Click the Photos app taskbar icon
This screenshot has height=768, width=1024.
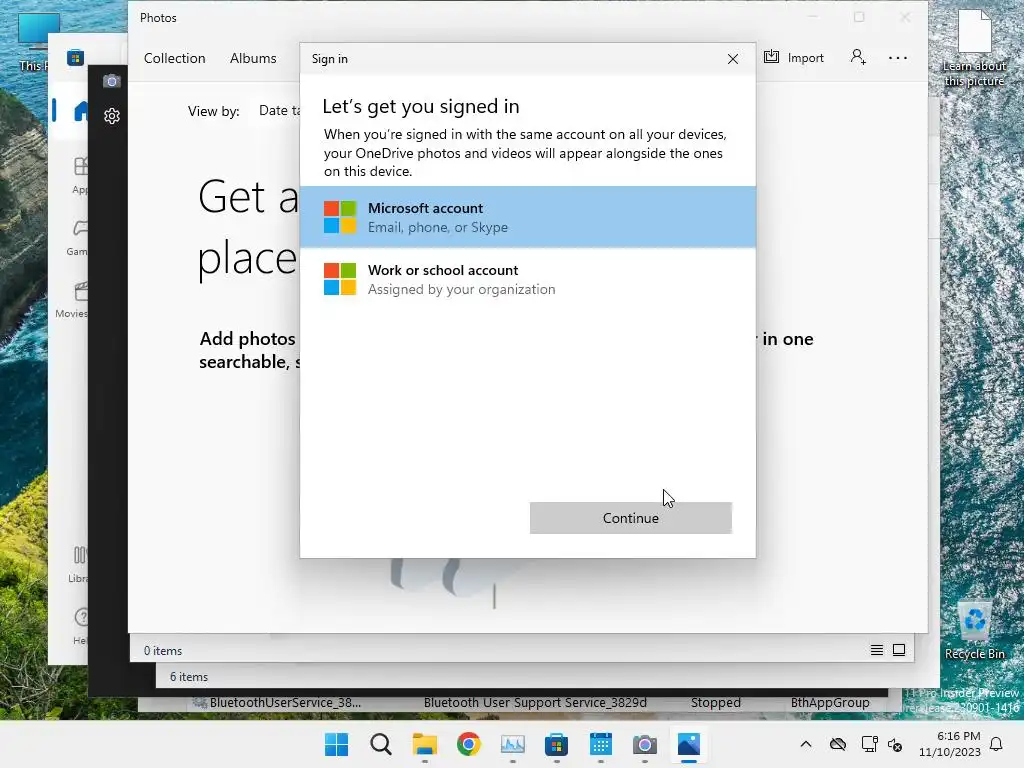(x=689, y=744)
